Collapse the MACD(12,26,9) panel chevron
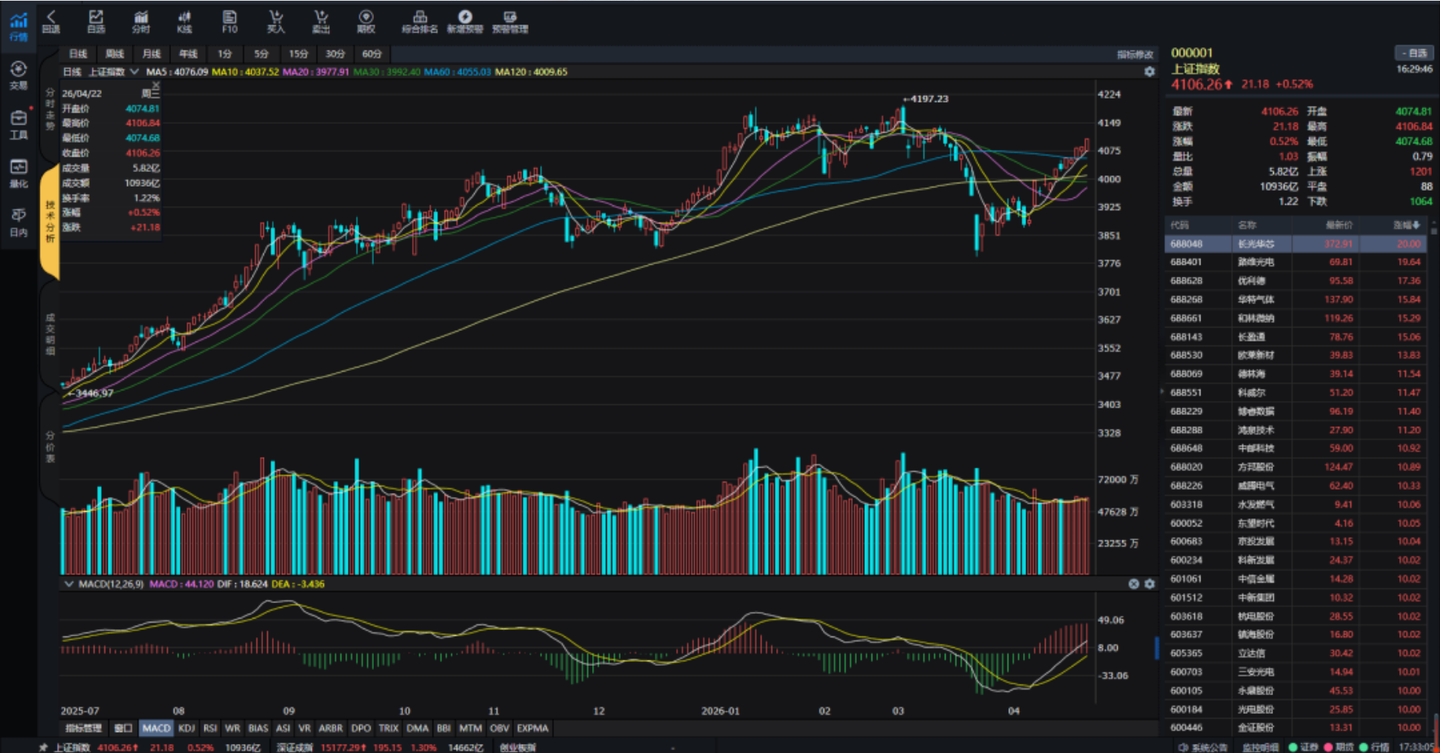 69,584
